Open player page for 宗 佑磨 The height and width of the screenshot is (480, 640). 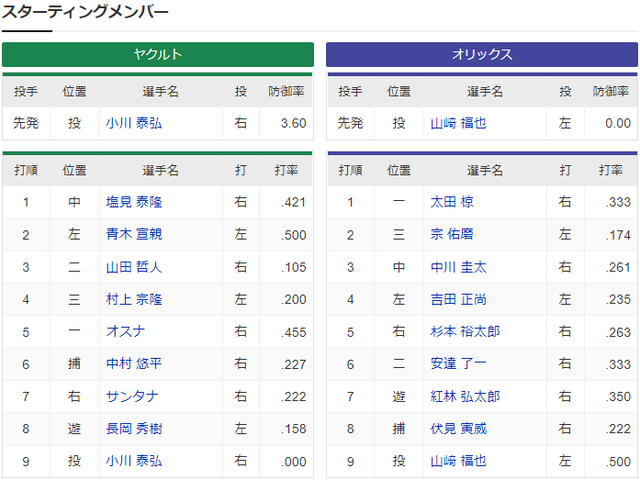pyautogui.click(x=452, y=234)
